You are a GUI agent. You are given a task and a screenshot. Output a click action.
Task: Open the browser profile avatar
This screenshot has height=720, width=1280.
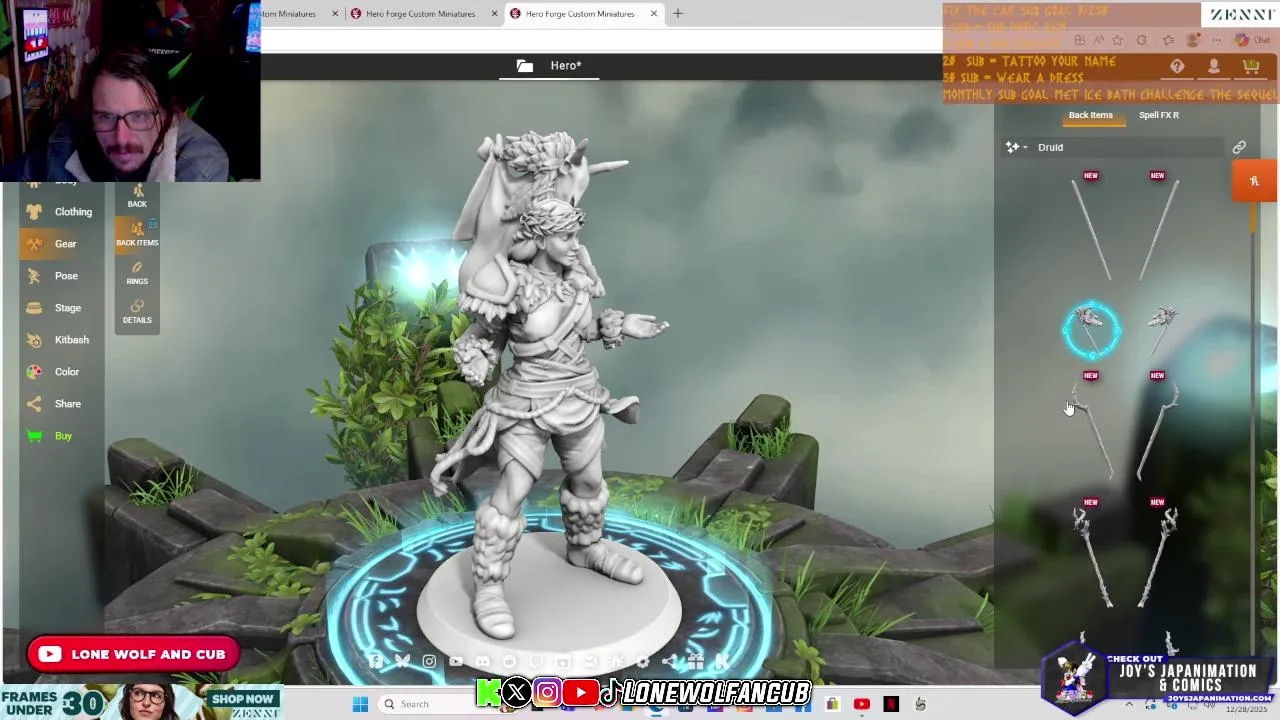tap(1193, 40)
